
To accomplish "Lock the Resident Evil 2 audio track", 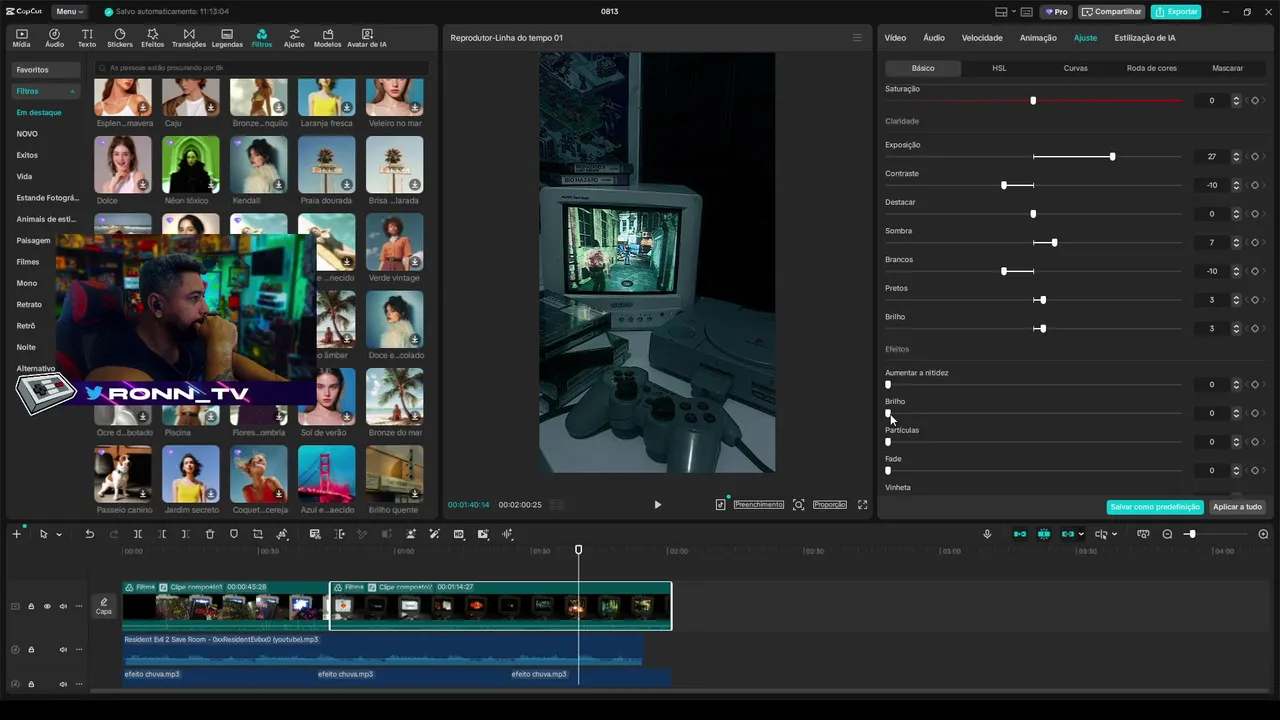I will [31, 650].
